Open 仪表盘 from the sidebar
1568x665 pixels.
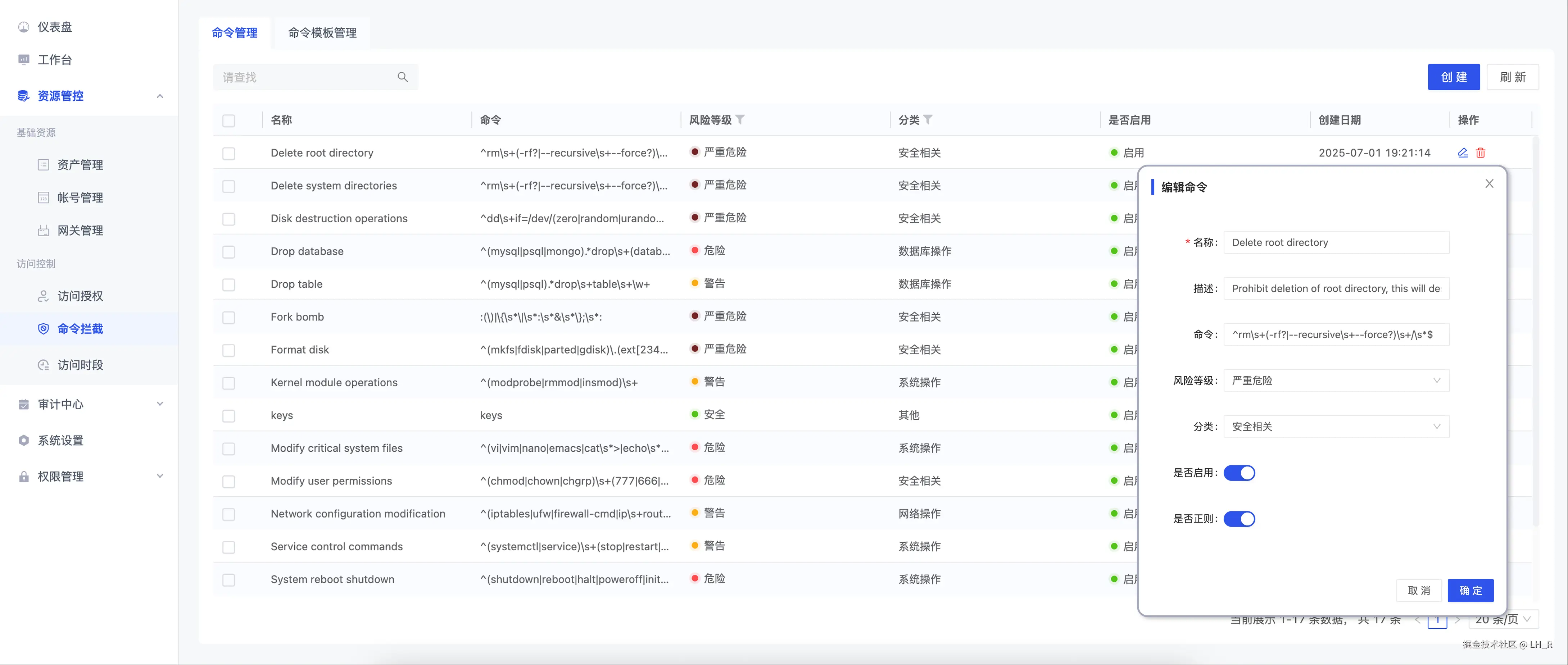(54, 27)
